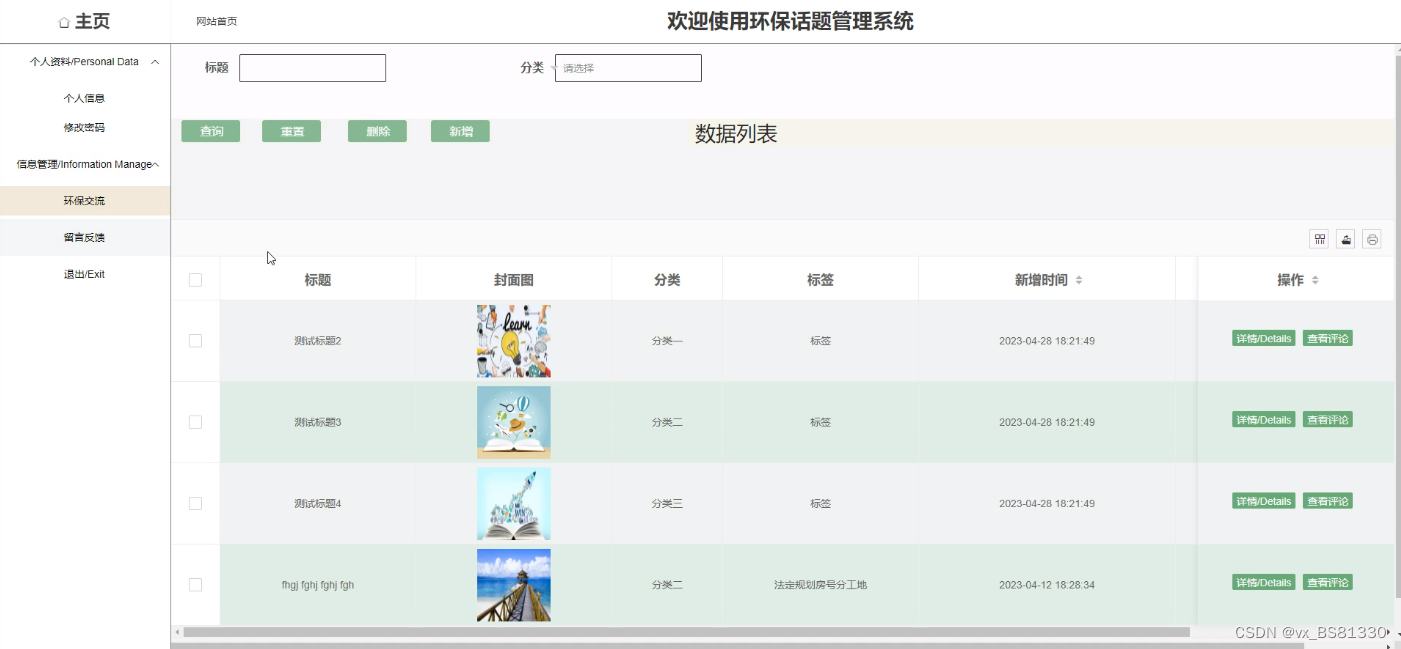Click 查看评论 for 测试标题4

coord(1327,500)
